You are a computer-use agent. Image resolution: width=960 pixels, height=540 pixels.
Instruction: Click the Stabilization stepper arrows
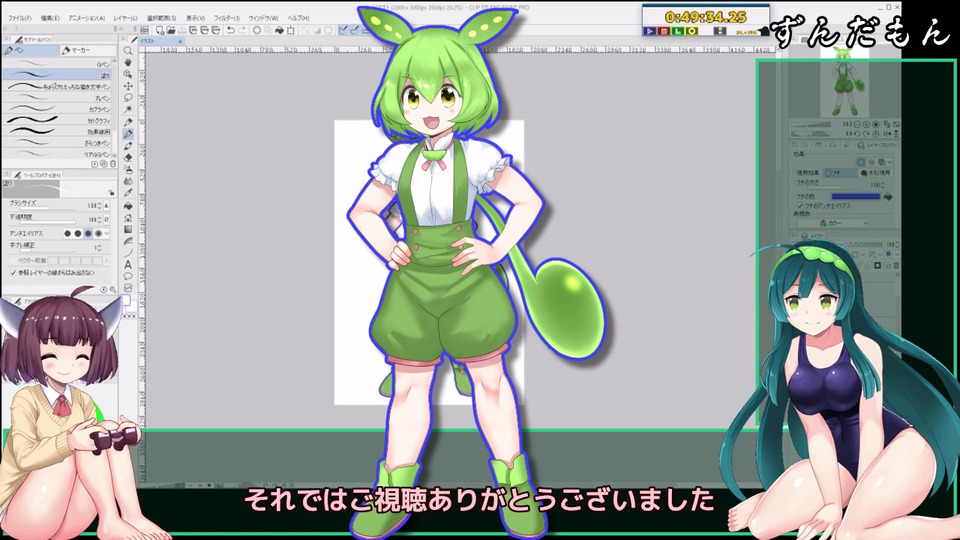pos(100,248)
